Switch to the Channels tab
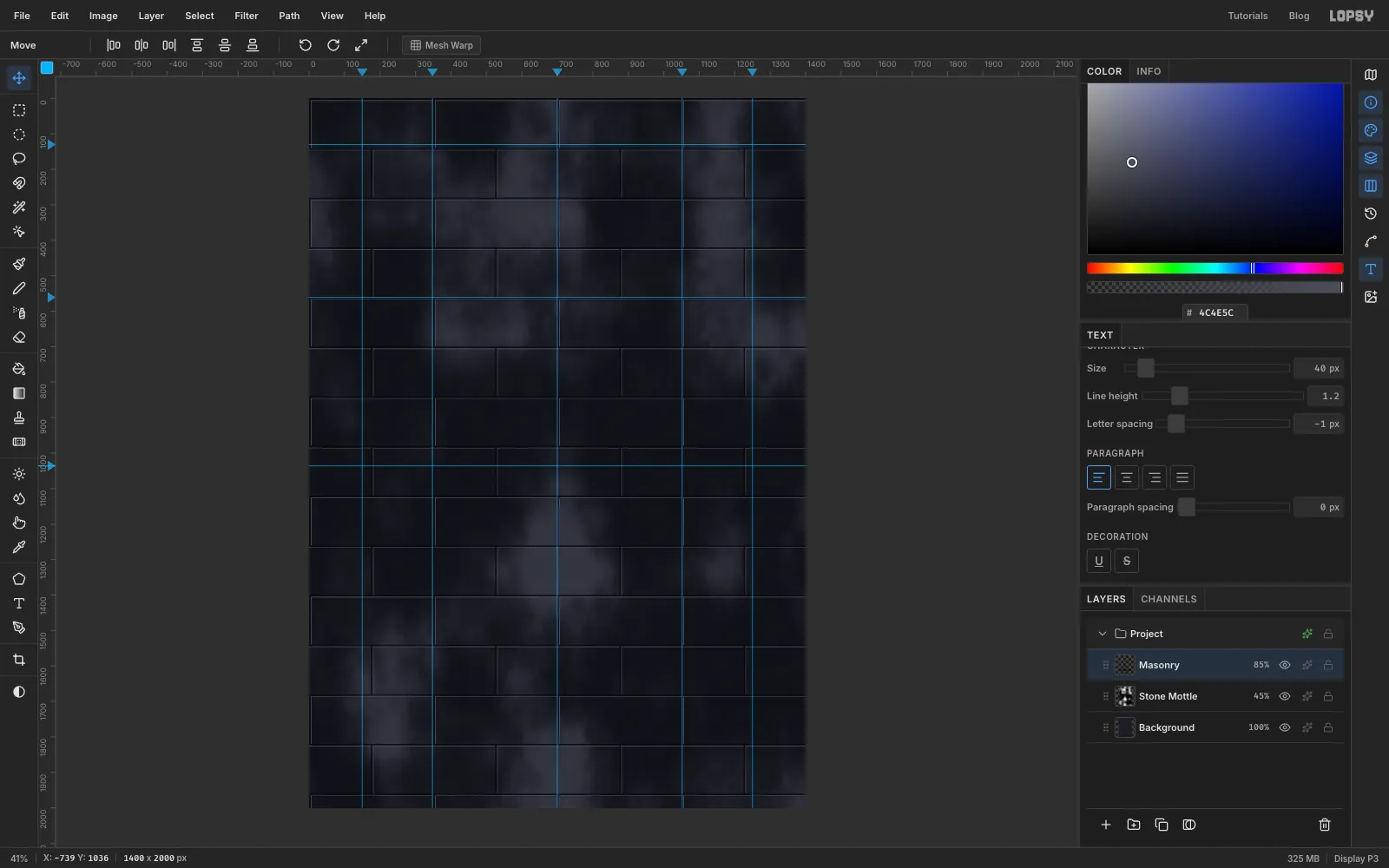 [1168, 599]
